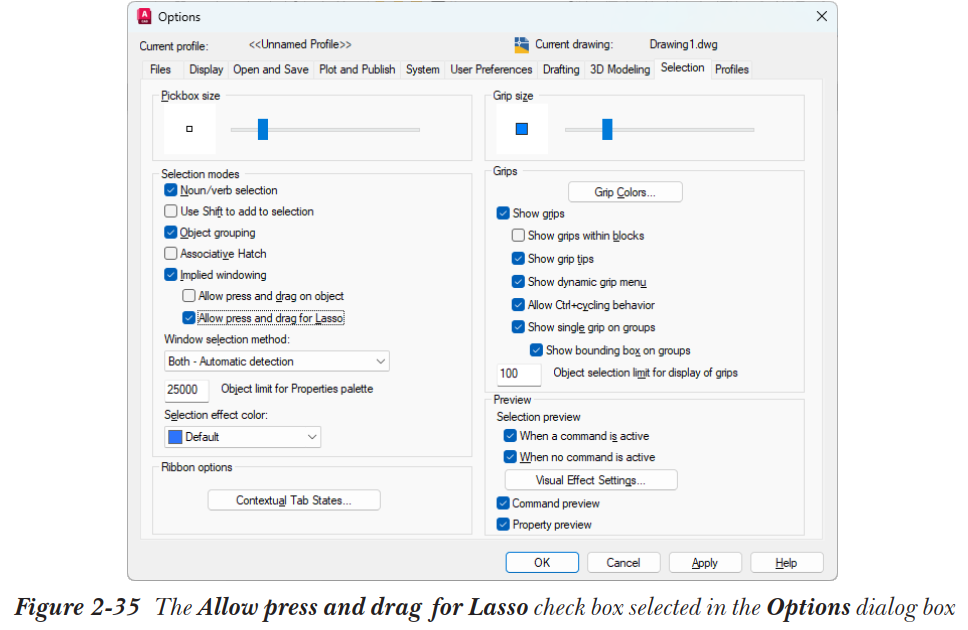The image size is (968, 630).
Task: Enable Allow press and drag on object
Action: [189, 296]
